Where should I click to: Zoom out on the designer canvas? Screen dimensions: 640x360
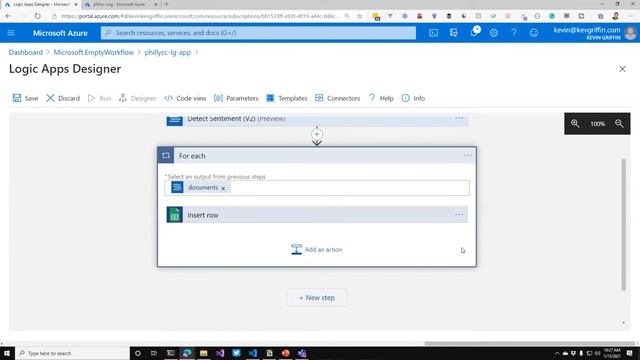619,124
